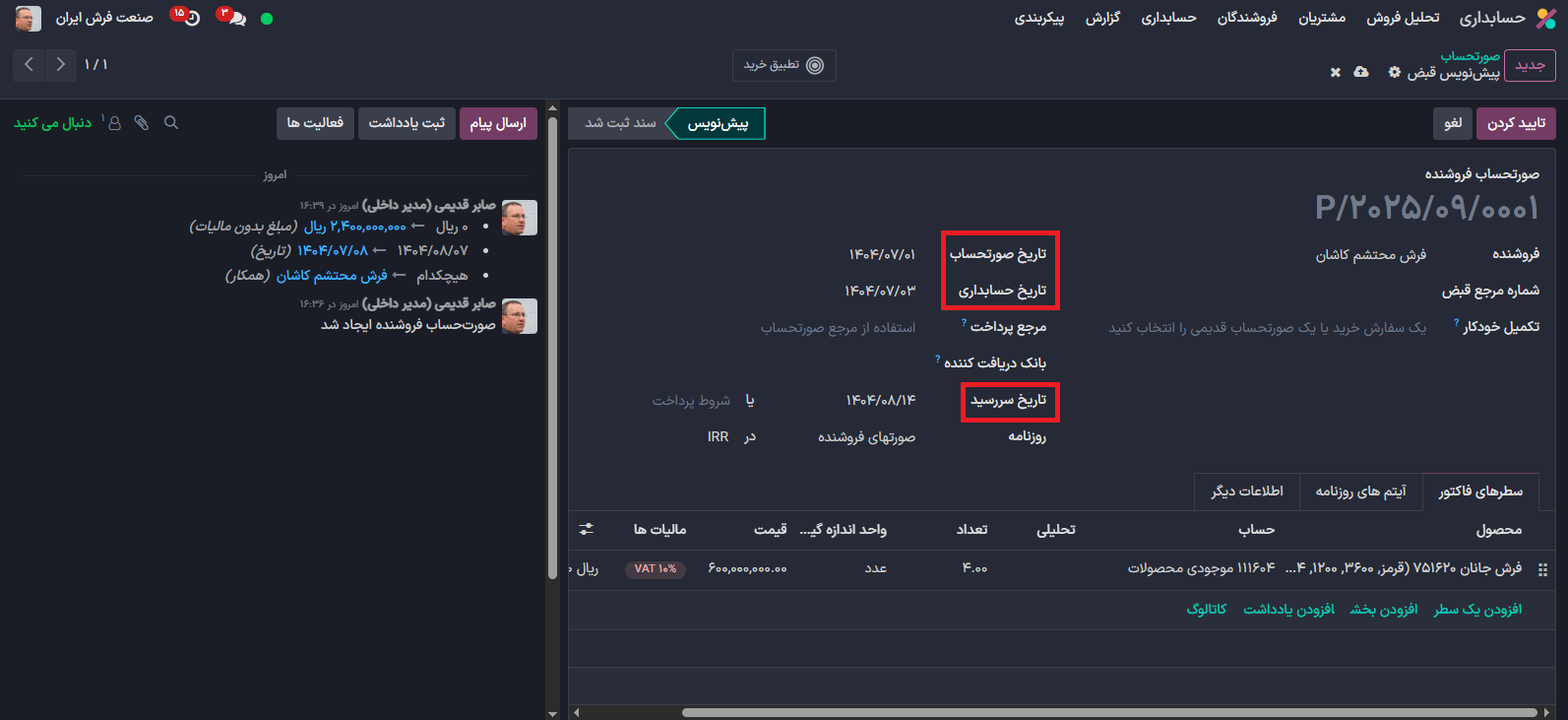Click the تاریخ سررسید date field value

pos(880,401)
